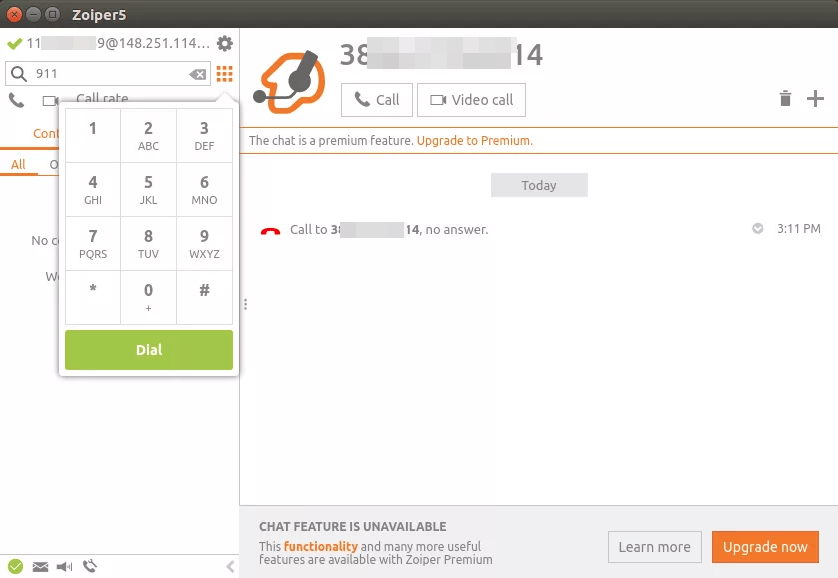Open account settings gear icon

[x=224, y=43]
